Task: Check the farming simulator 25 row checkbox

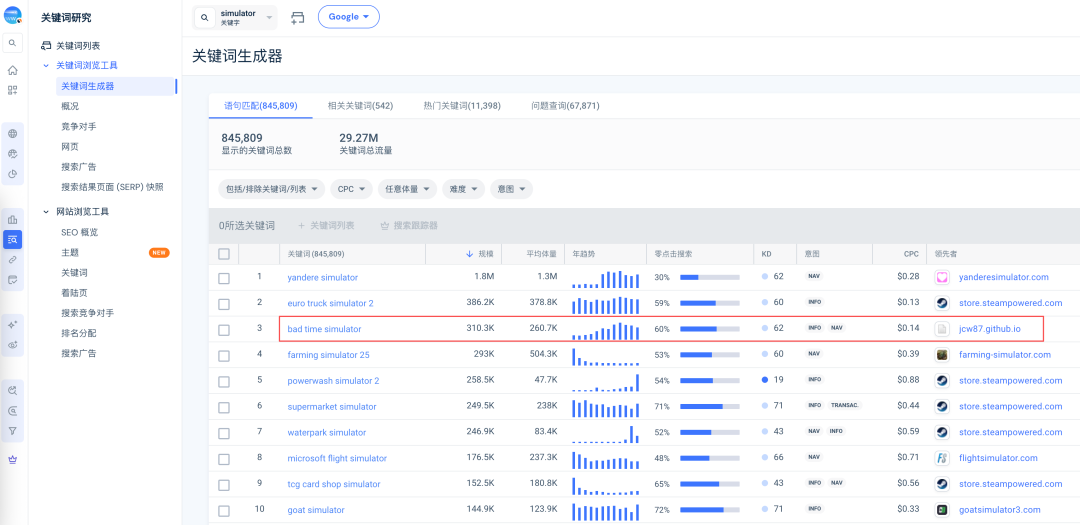Action: (x=224, y=356)
